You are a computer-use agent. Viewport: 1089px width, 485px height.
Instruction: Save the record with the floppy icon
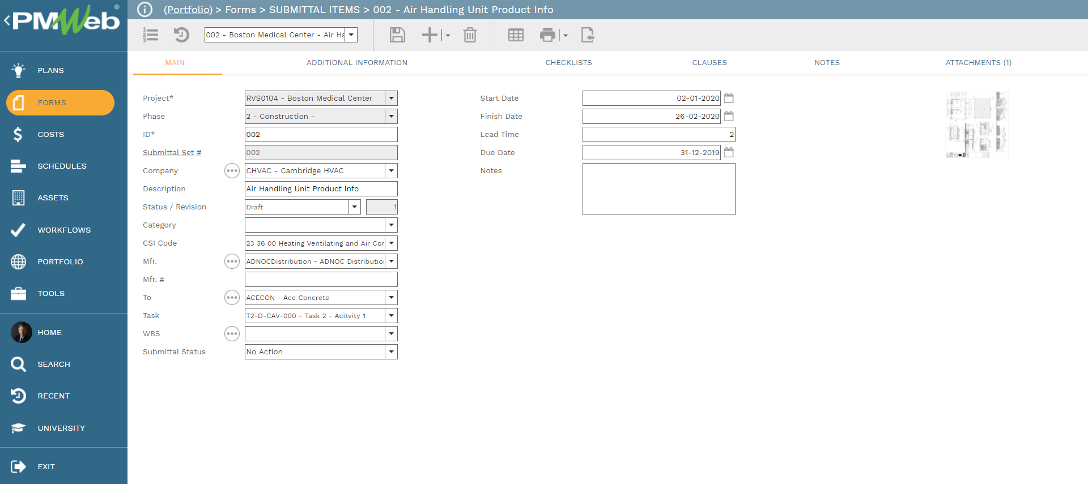(x=397, y=35)
